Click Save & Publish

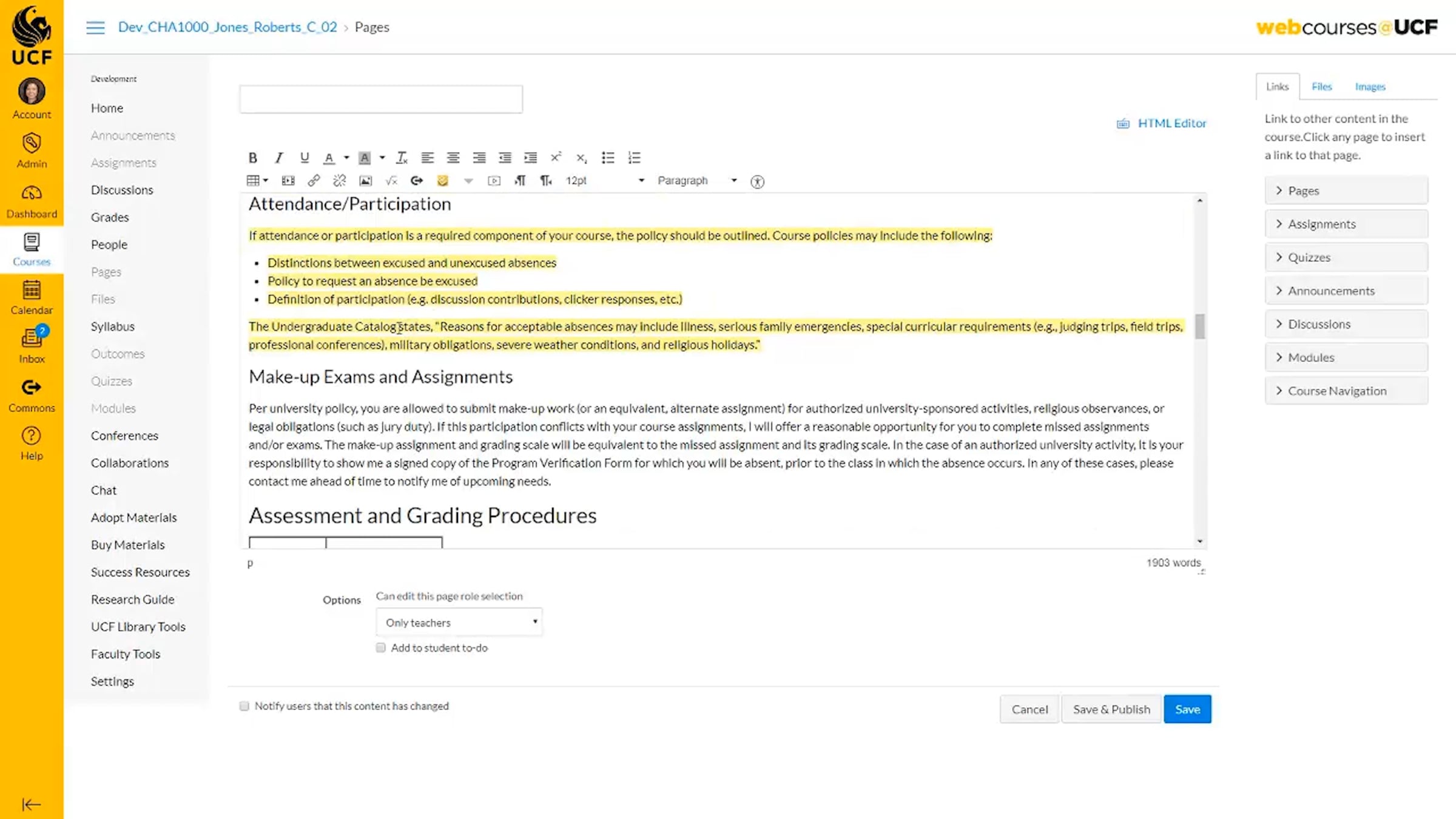coord(1111,709)
